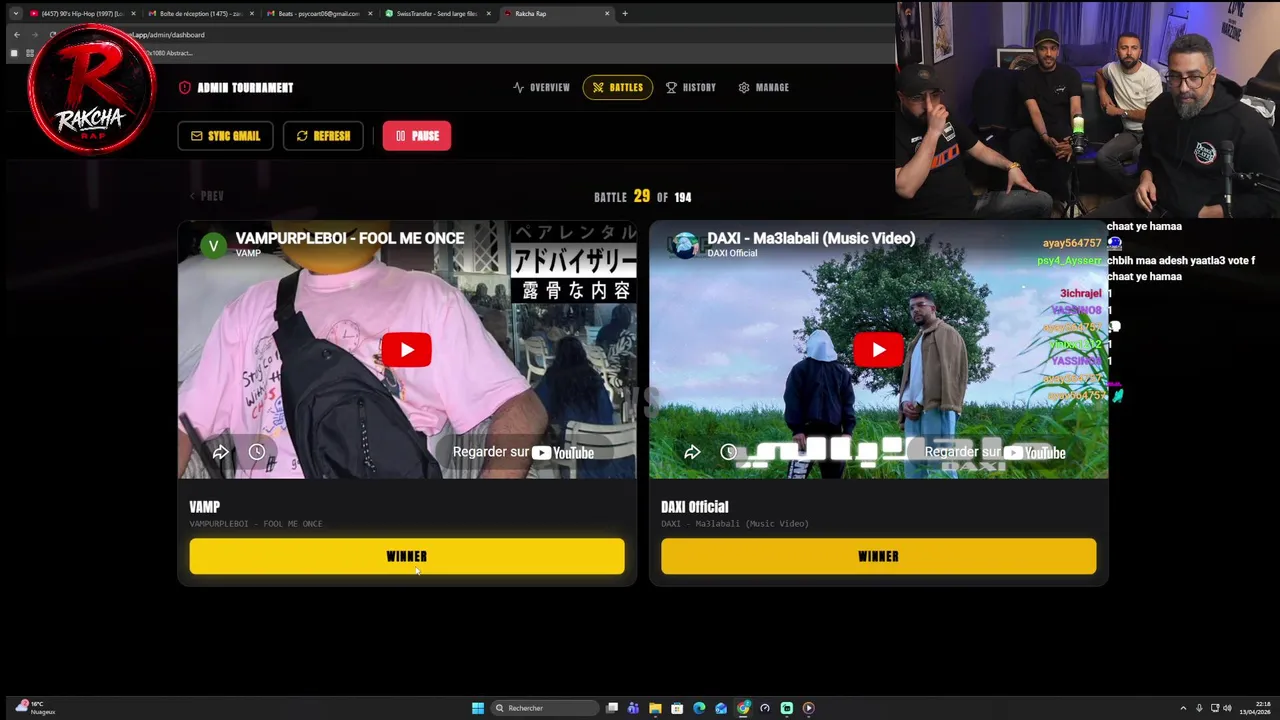The image size is (1280, 720).
Task: Open a new browser tab
Action: (625, 14)
